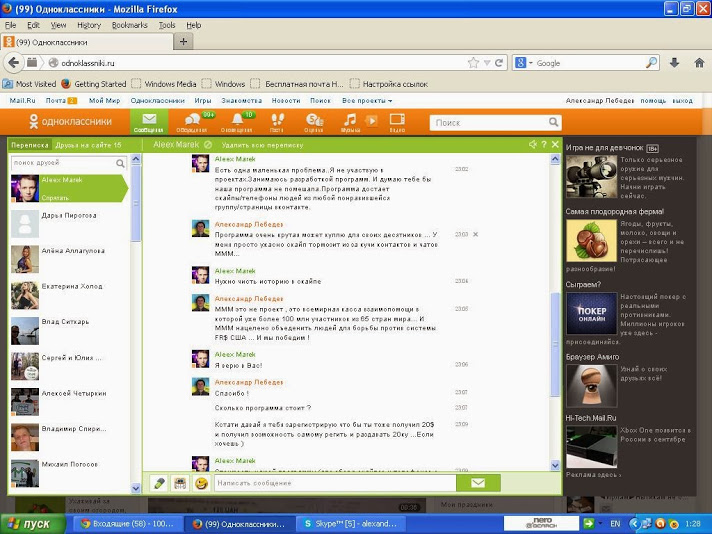Click the chat scrollbar thumb

pos(555,344)
